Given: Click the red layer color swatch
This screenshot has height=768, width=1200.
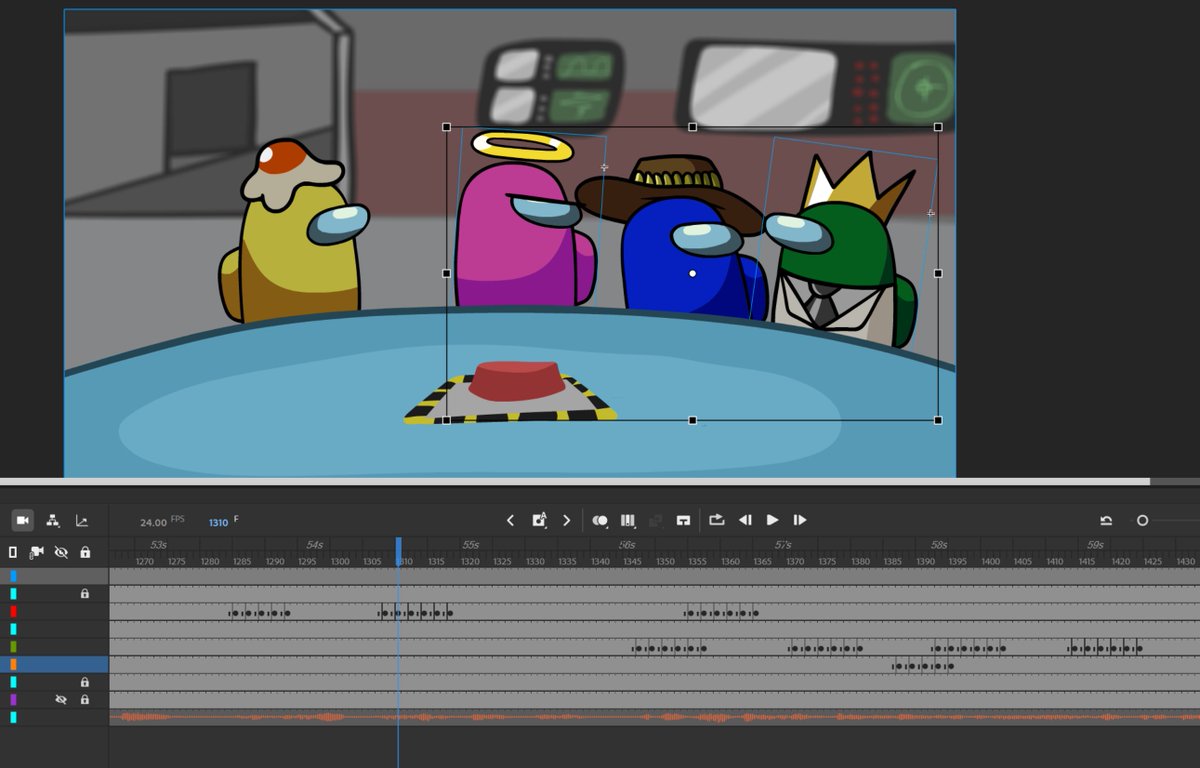Looking at the screenshot, I should pos(13,611).
